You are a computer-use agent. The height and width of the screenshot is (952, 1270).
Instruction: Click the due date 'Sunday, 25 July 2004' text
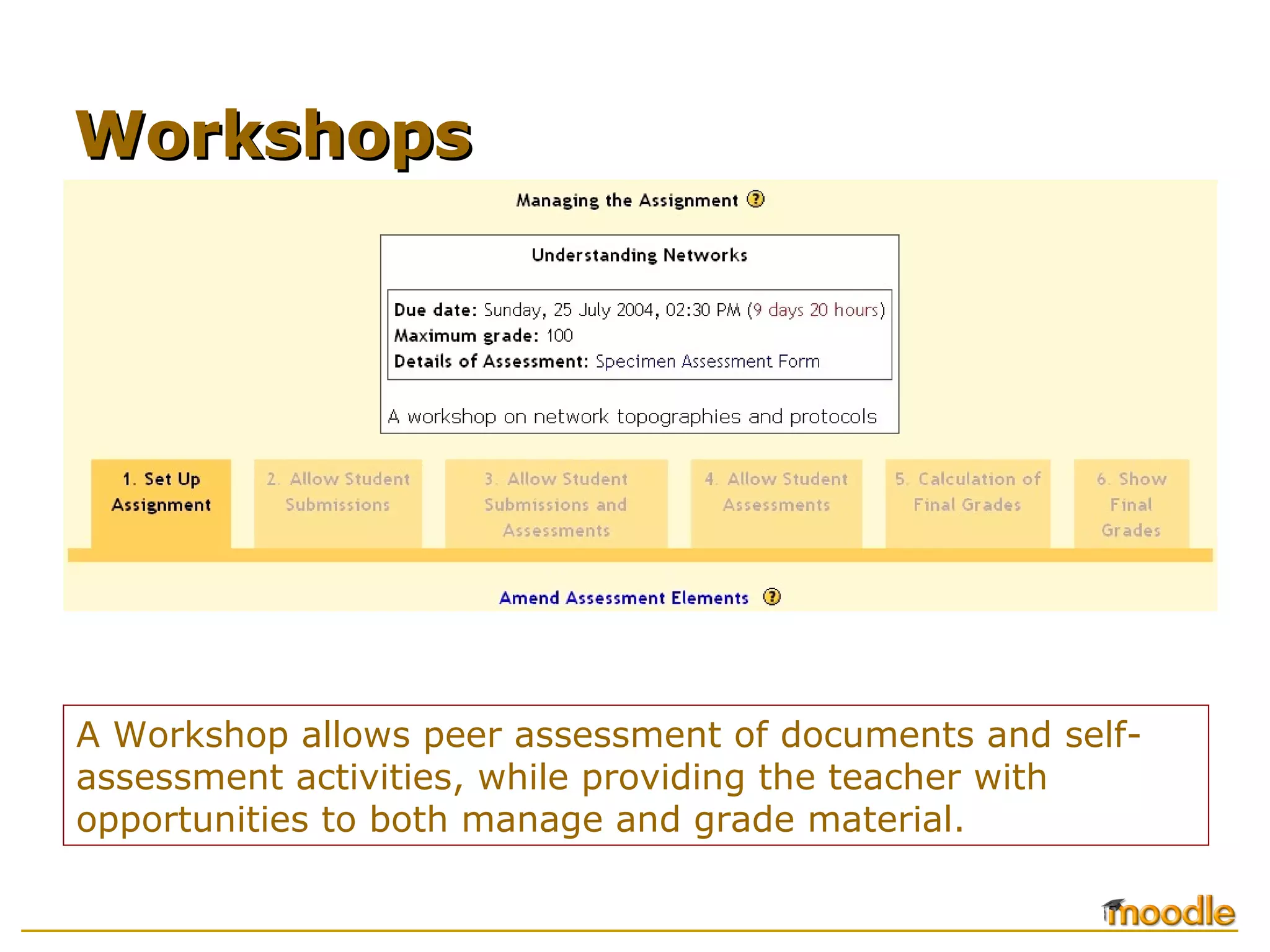pyautogui.click(x=570, y=310)
